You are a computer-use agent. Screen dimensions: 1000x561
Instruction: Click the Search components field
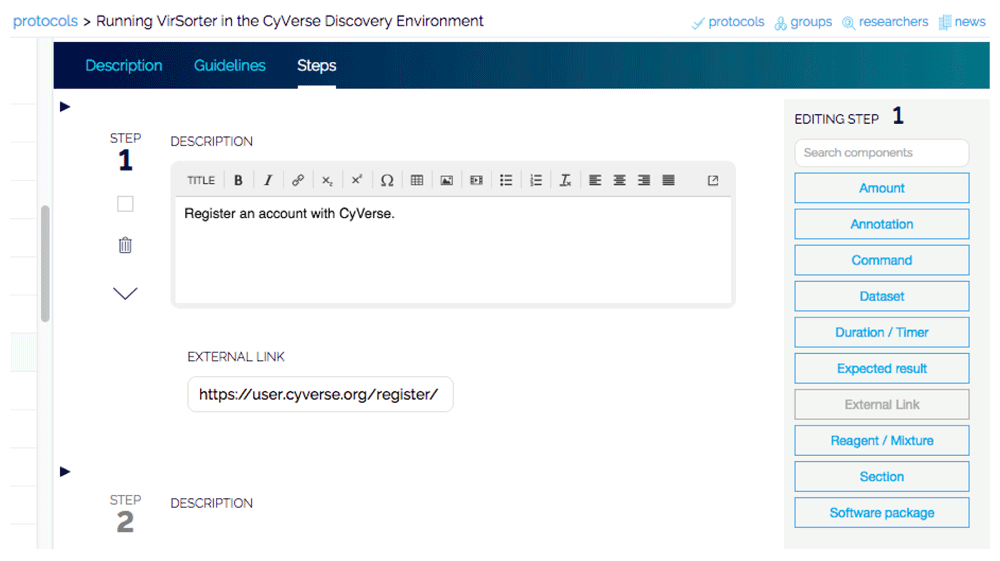[x=881, y=153]
